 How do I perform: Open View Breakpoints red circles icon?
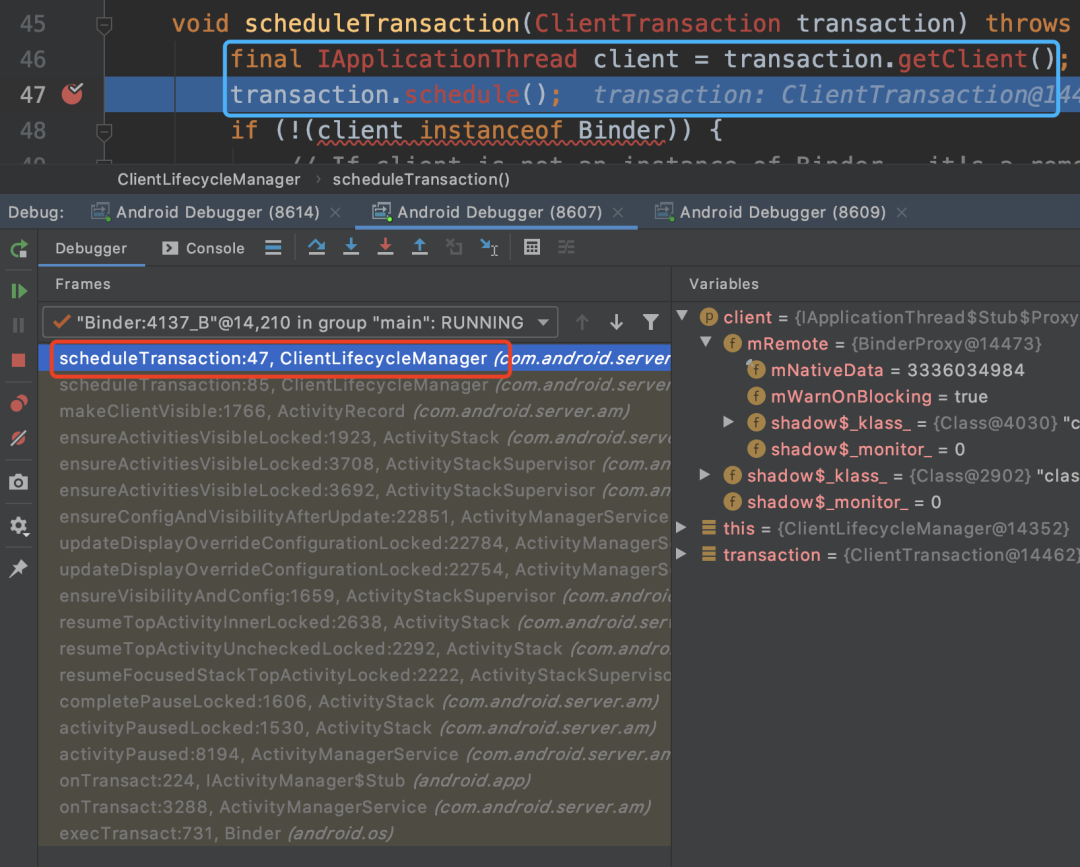(19, 404)
